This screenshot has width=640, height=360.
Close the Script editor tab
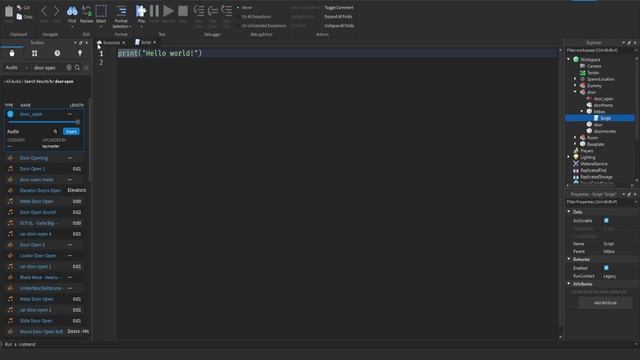(154, 42)
